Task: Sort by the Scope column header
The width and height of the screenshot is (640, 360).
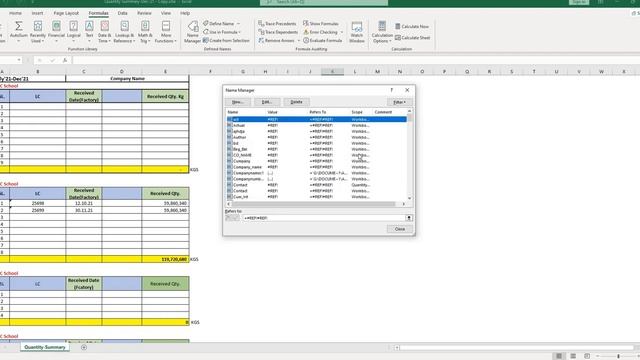Action: click(362, 112)
